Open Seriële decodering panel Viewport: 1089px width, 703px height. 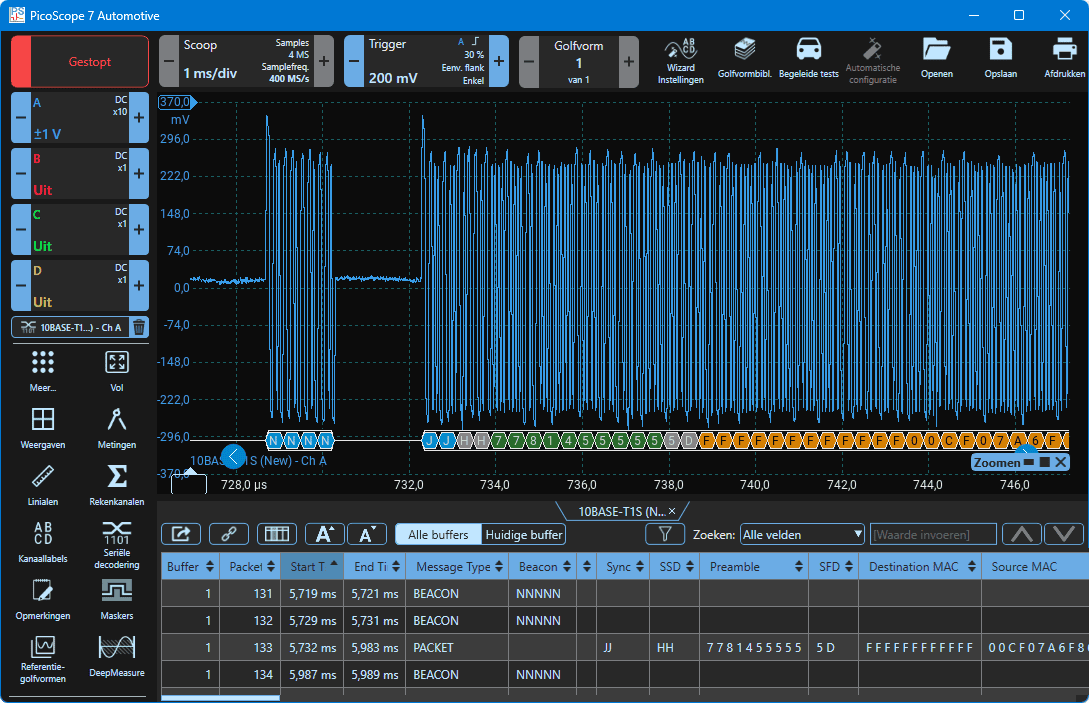coord(117,543)
